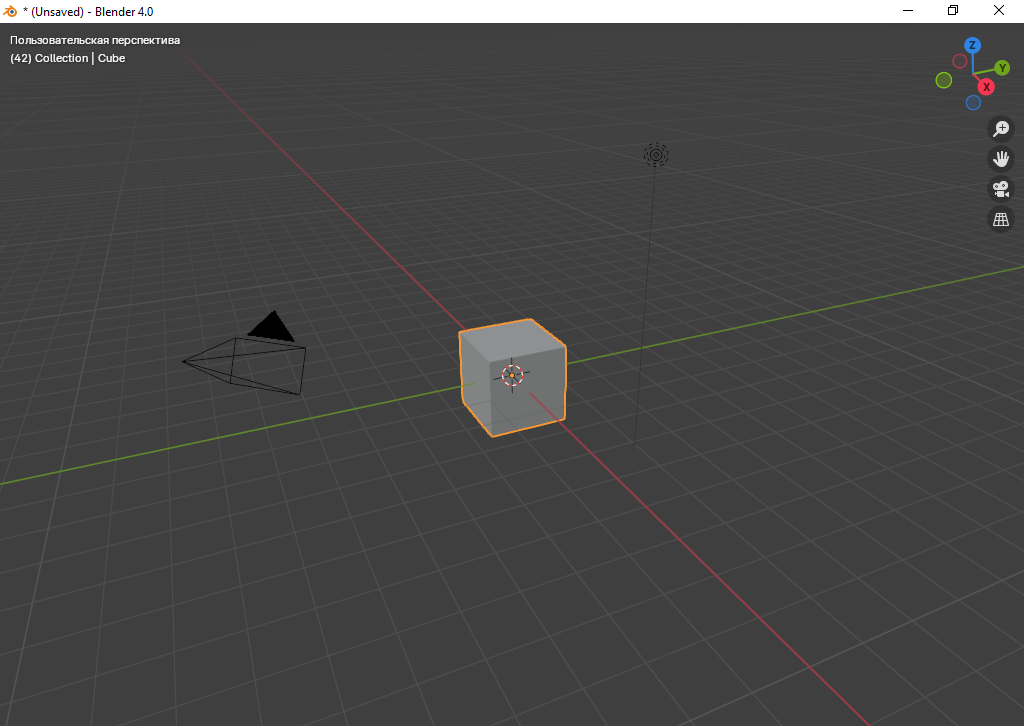
Task: Click the negative Z axis gizmo circle
Action: (x=973, y=103)
